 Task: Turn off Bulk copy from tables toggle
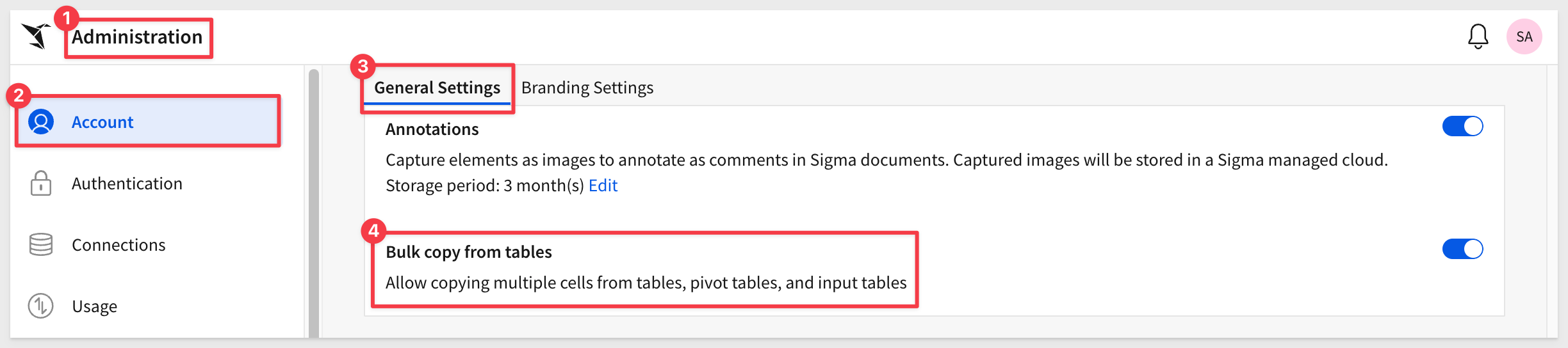tap(1462, 249)
